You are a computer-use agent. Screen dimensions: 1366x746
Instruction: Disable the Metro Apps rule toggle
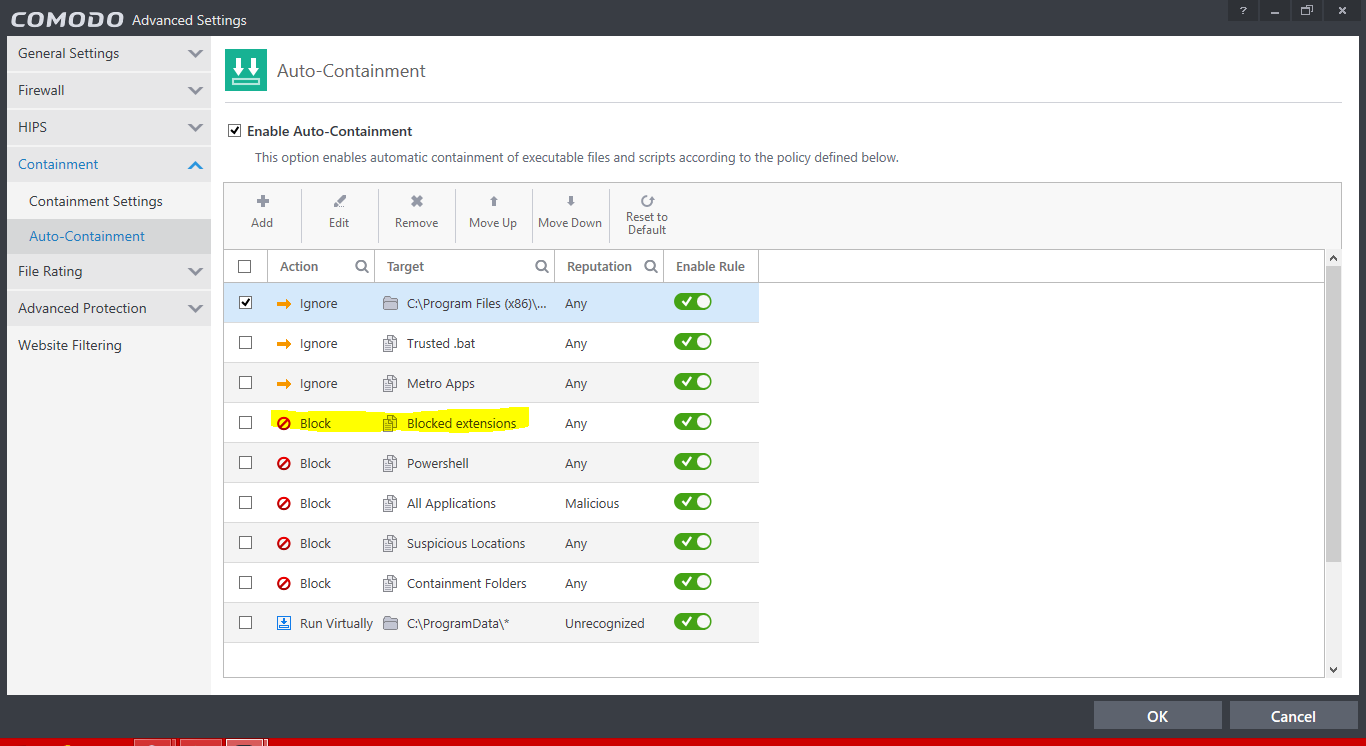tap(692, 383)
